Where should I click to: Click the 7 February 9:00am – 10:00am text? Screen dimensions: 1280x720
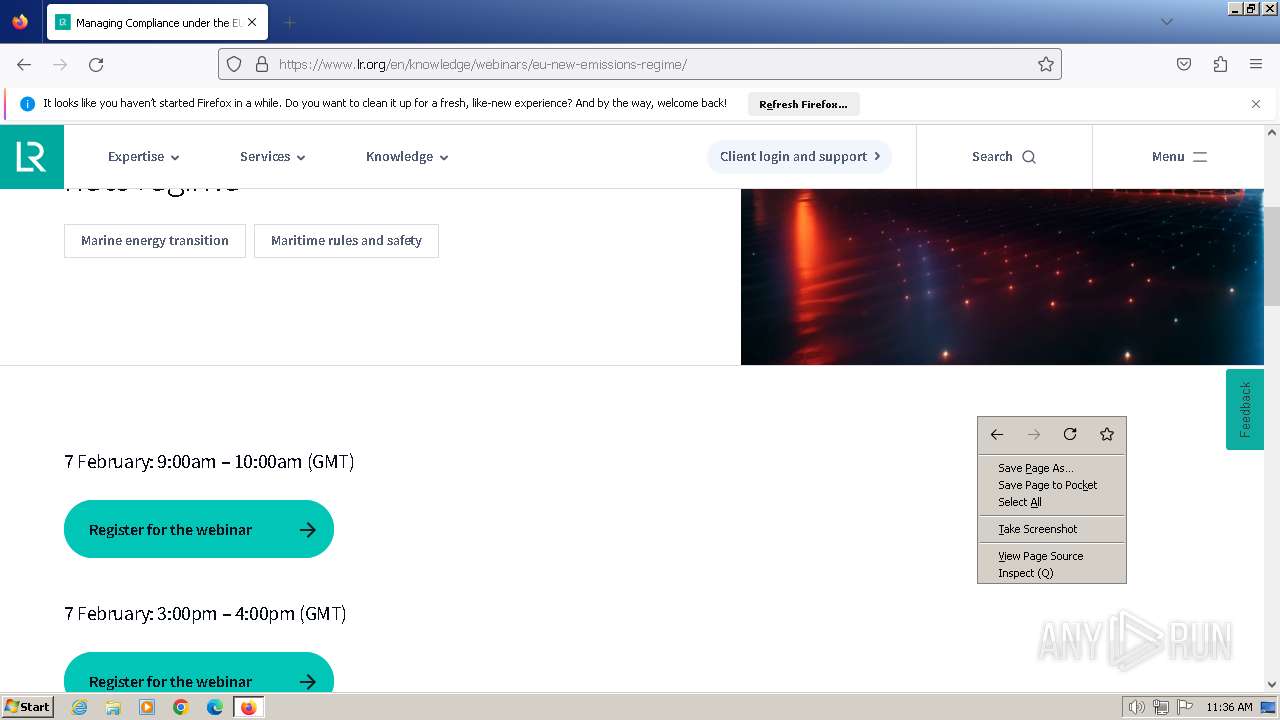coord(209,461)
